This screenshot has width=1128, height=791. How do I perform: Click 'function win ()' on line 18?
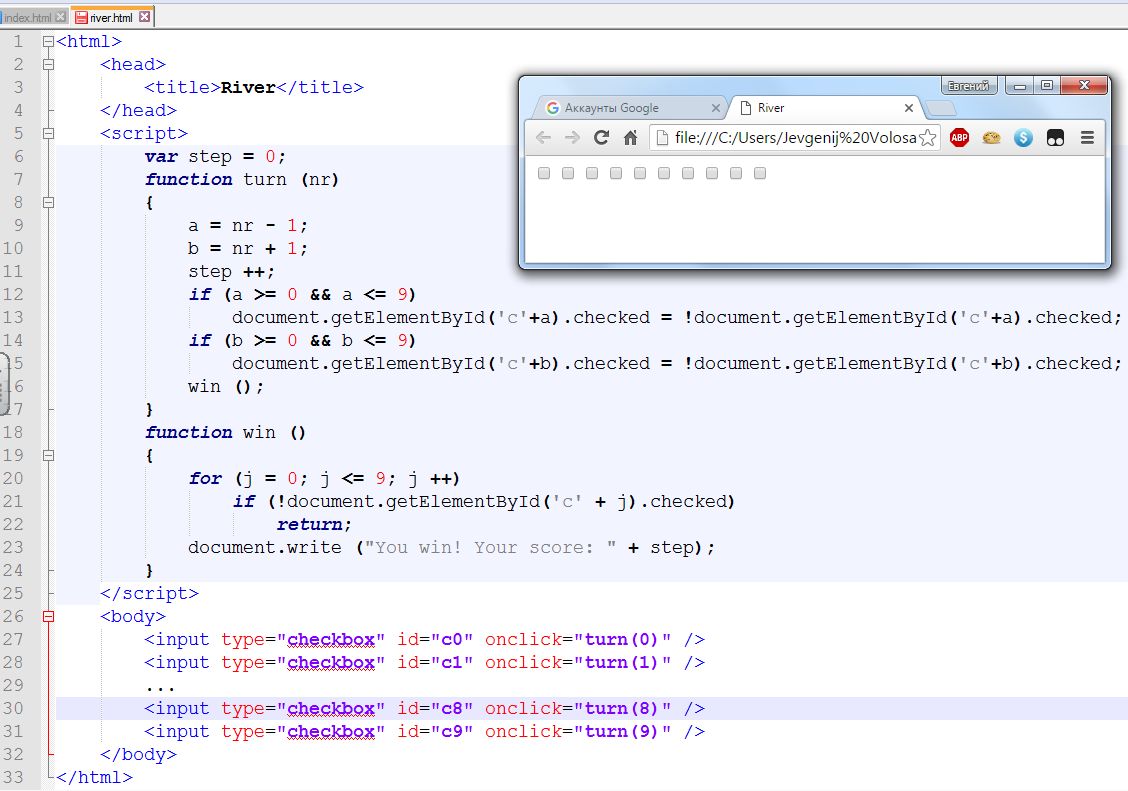click(226, 433)
